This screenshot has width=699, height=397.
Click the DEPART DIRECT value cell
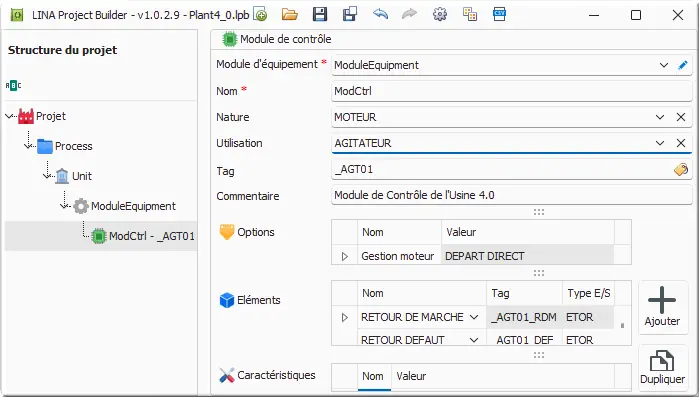point(527,256)
